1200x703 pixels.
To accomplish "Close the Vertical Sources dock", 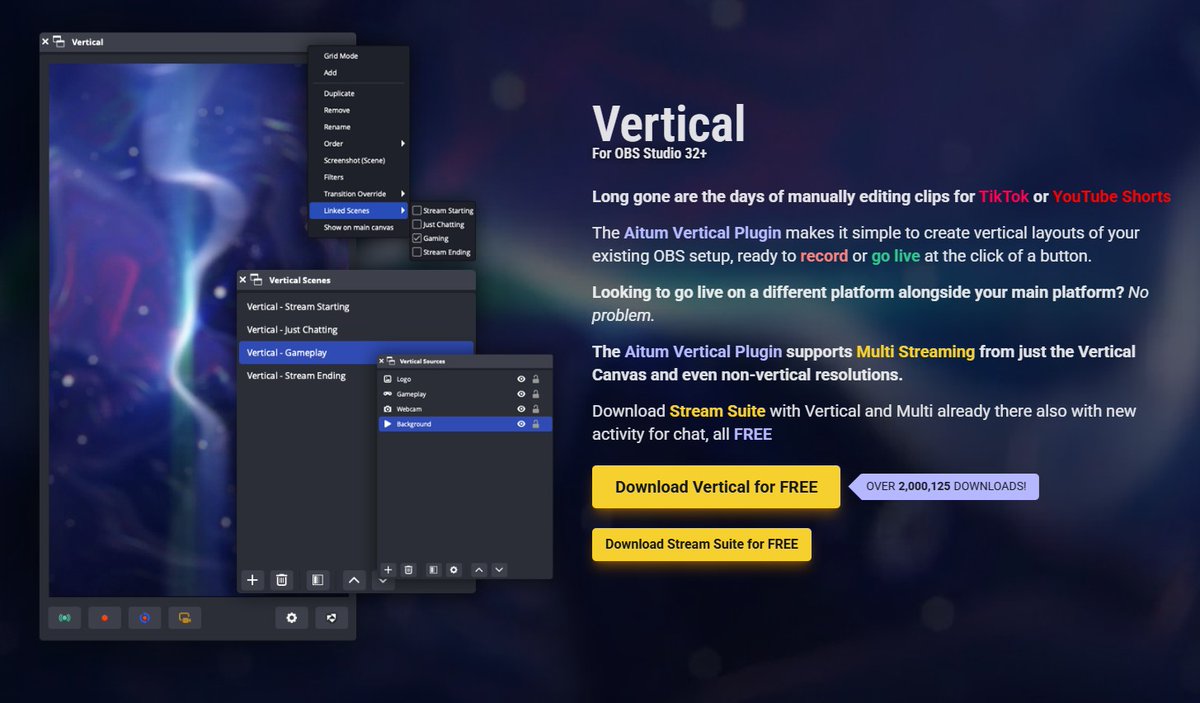I will point(381,360).
